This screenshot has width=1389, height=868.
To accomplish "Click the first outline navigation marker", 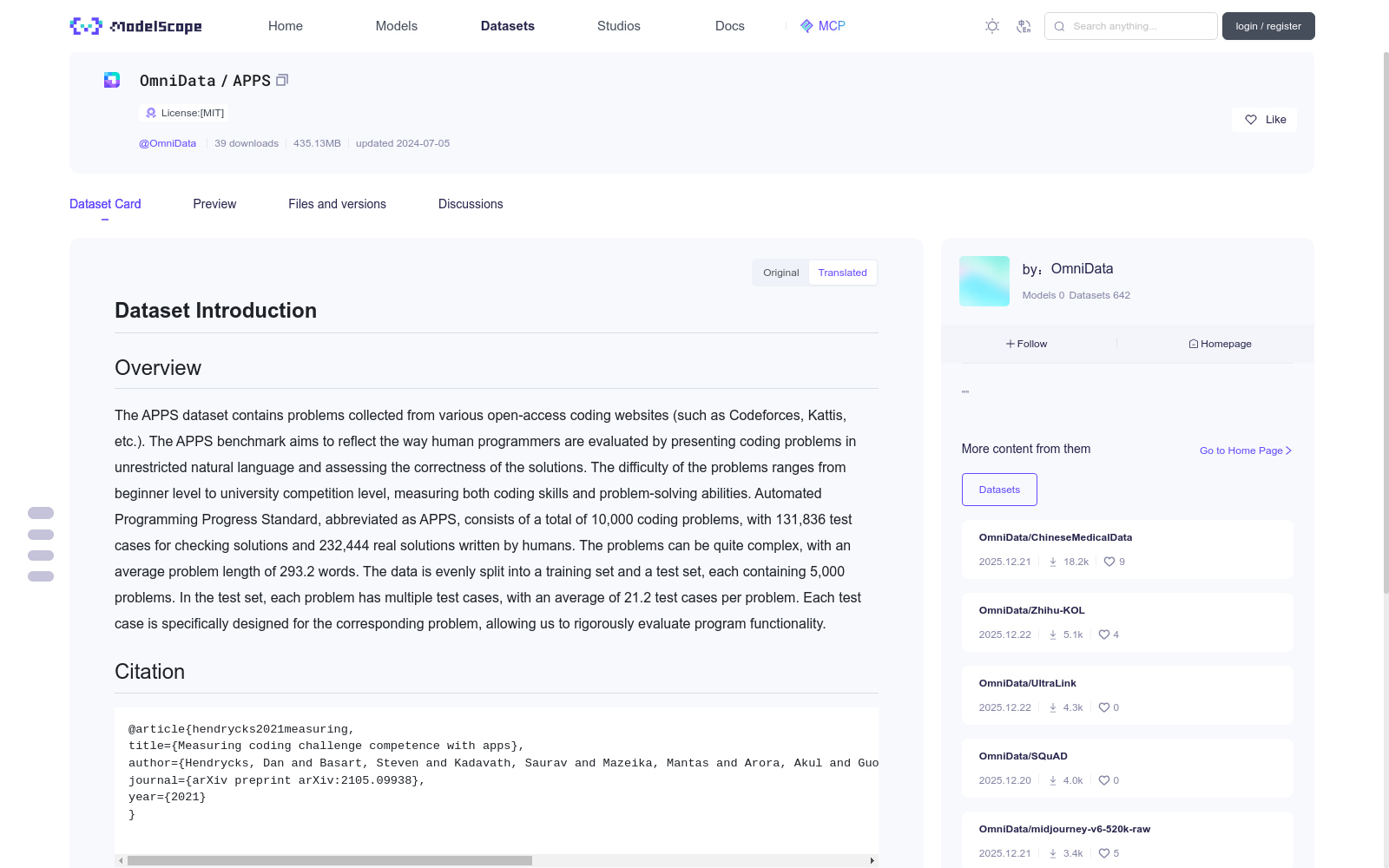I will (x=41, y=513).
